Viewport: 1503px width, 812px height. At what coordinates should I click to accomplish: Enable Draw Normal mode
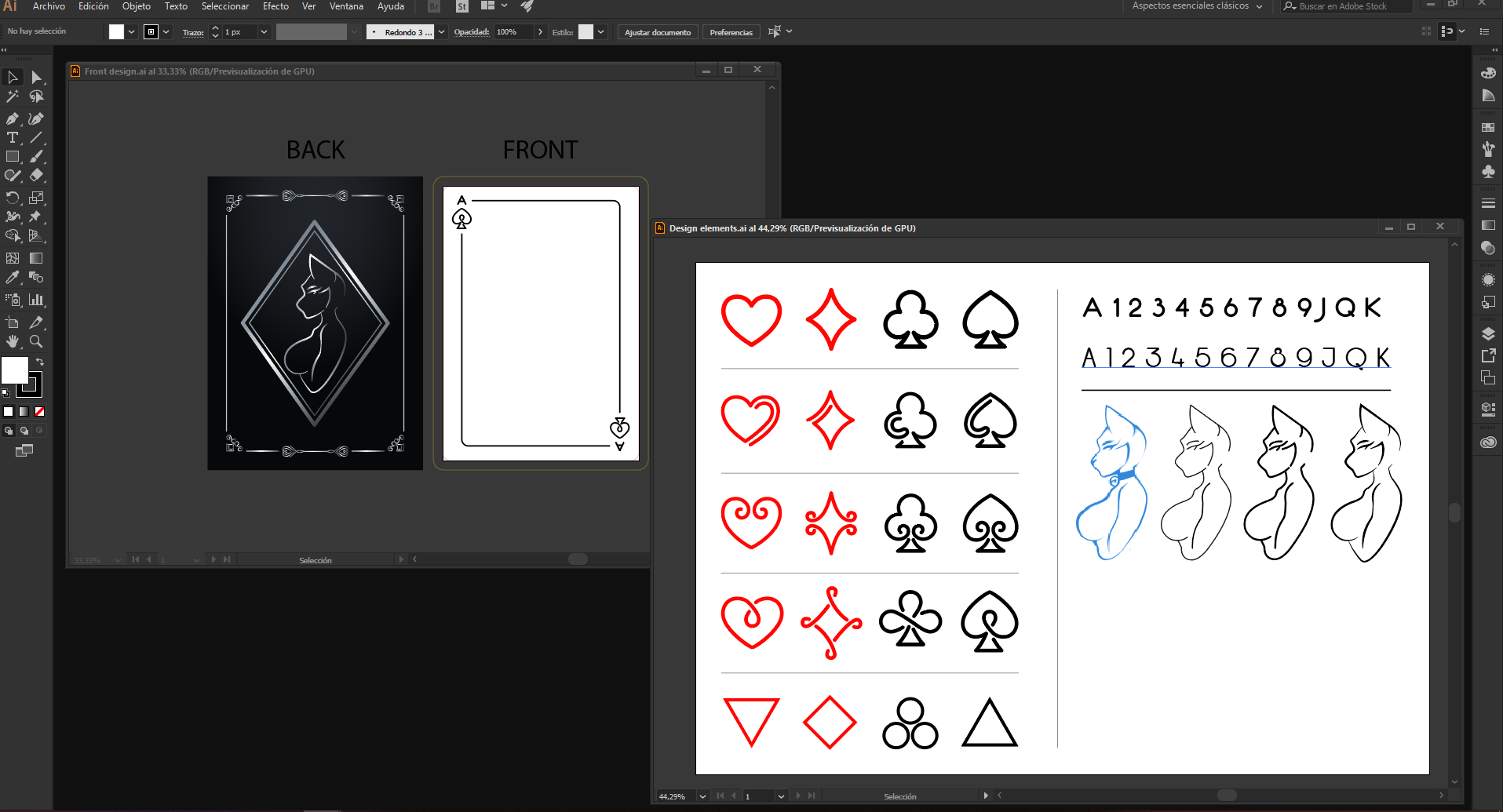9,430
